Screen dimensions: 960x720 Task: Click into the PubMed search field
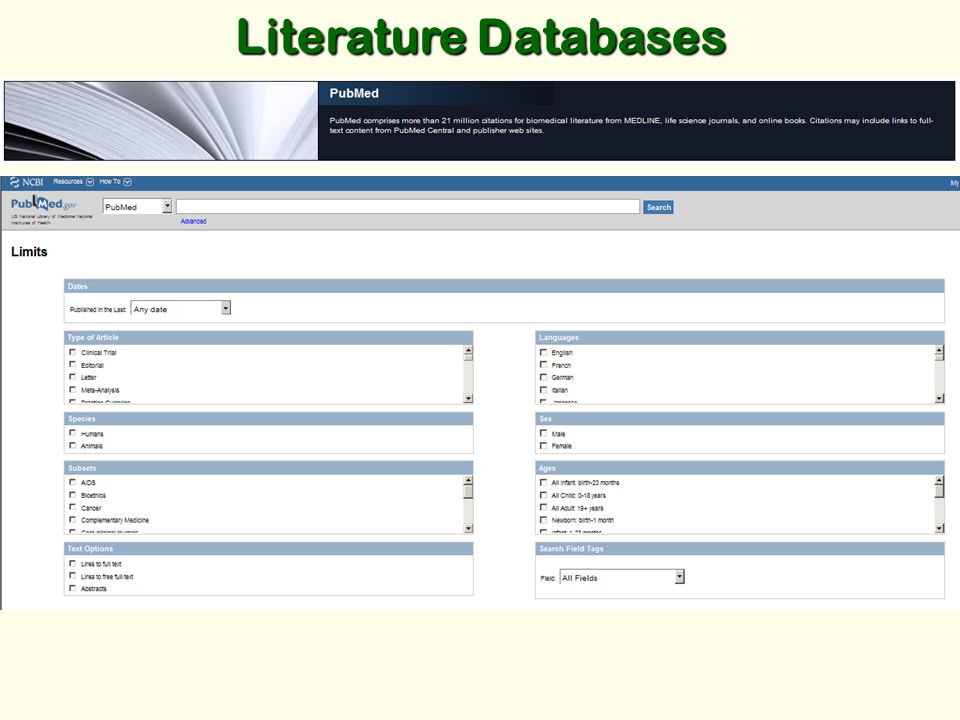[x=408, y=207]
